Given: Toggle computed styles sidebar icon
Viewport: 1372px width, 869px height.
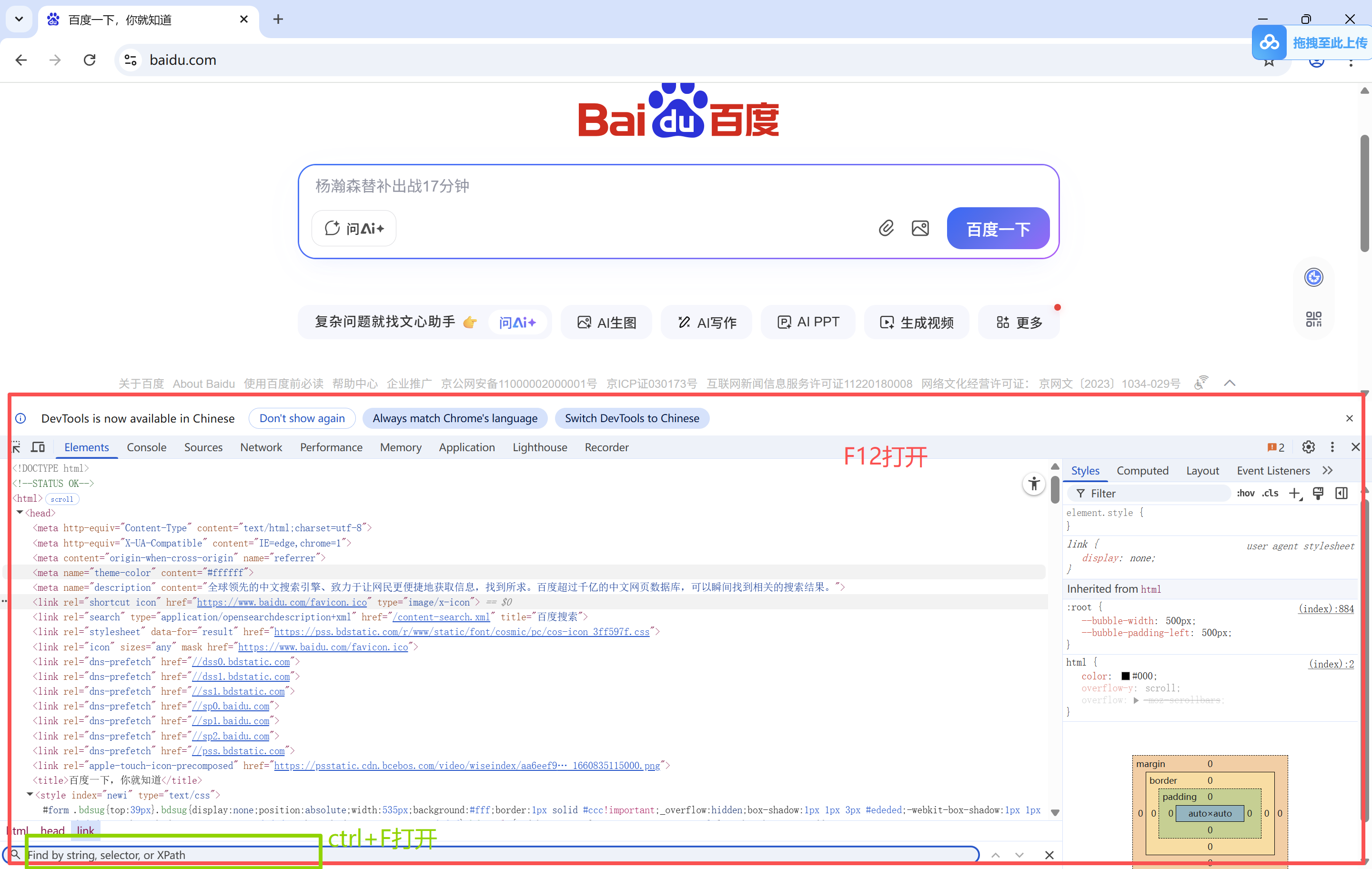Looking at the screenshot, I should (x=1341, y=494).
